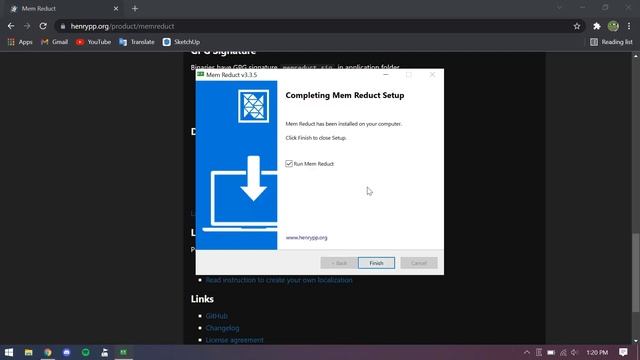
Task: Go forward in Chrome with the forward arrow
Action: pos(27,26)
